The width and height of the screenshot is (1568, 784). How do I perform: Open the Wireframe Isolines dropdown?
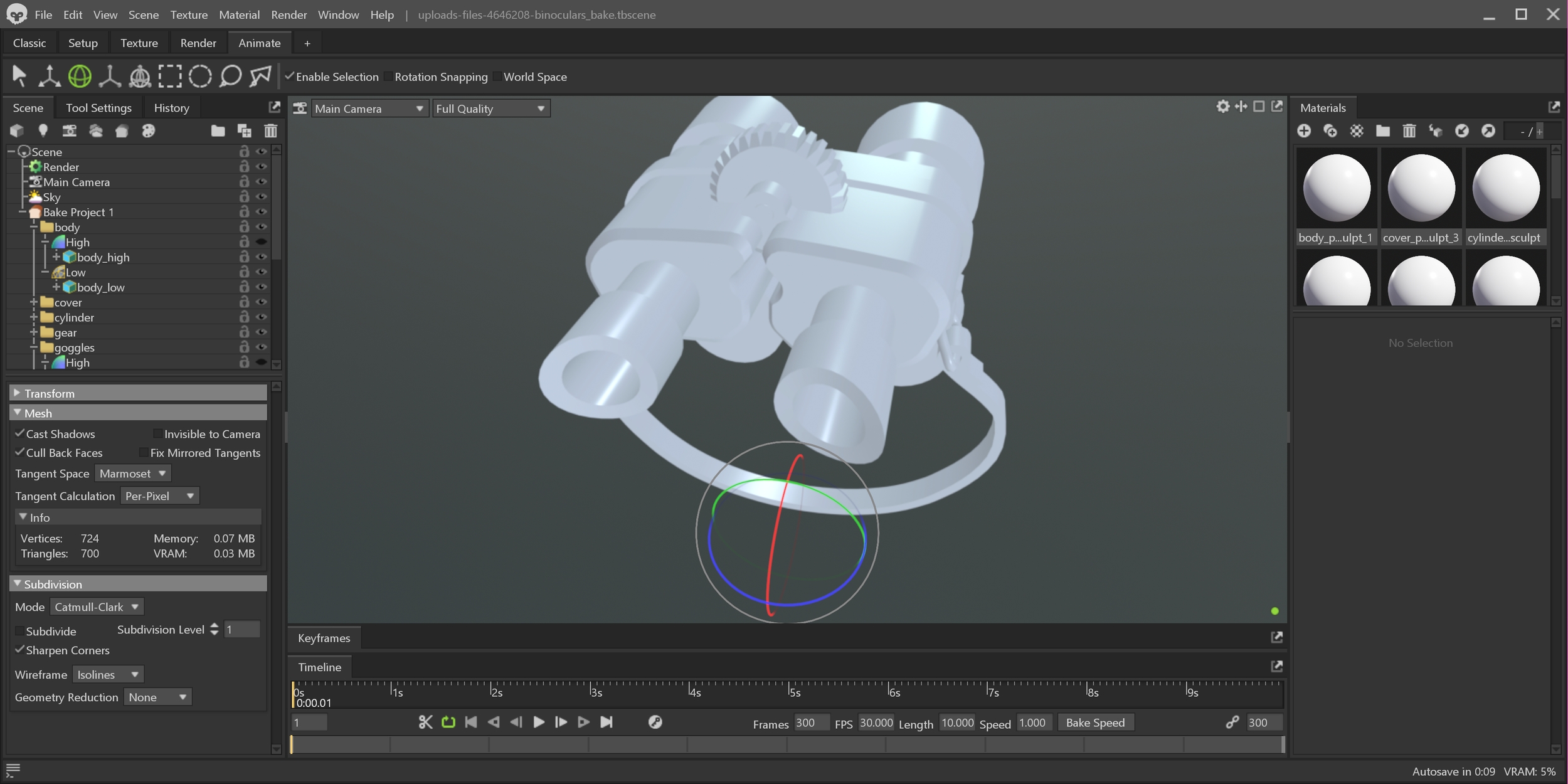(109, 674)
